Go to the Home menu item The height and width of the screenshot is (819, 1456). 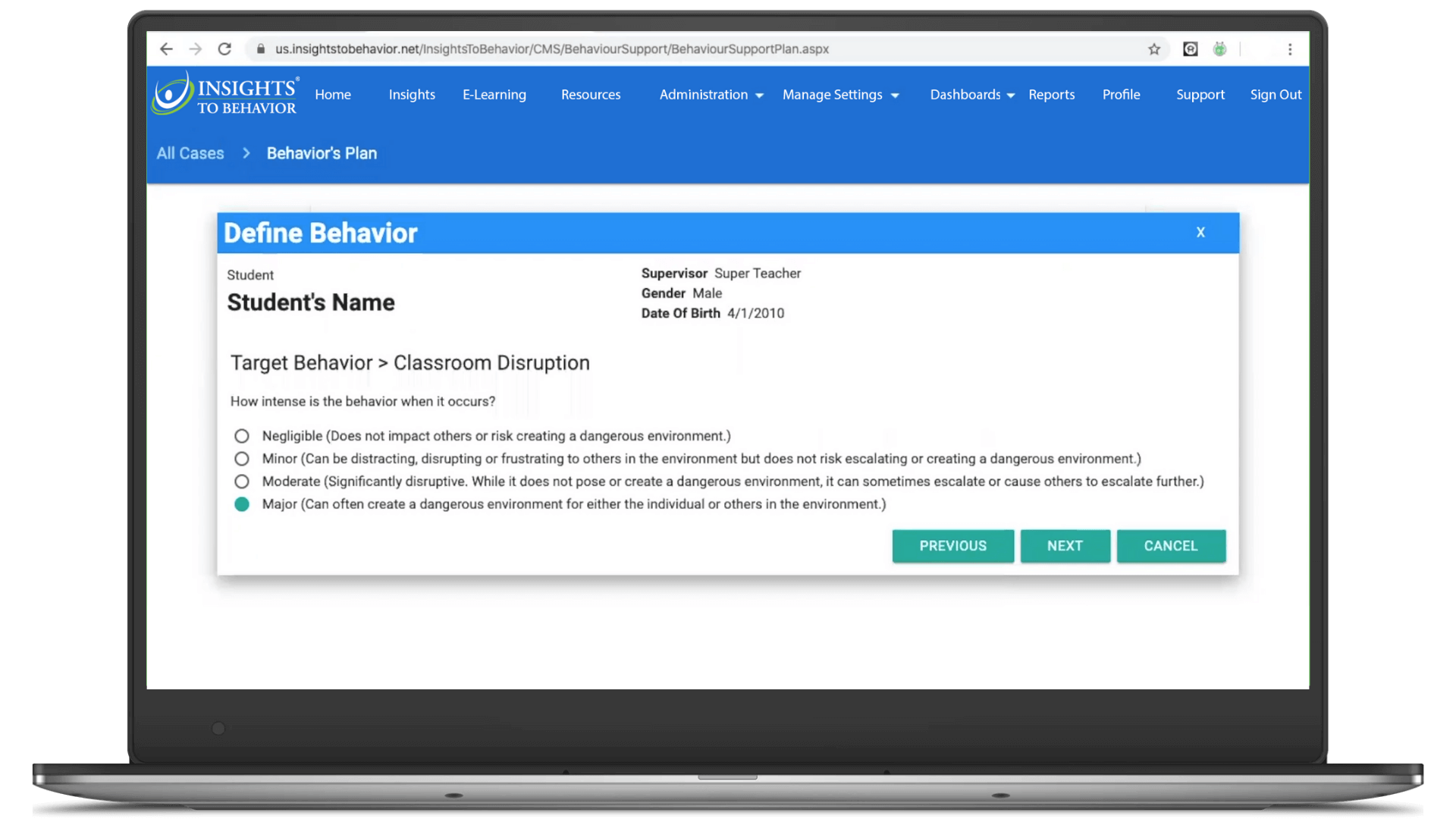(333, 95)
